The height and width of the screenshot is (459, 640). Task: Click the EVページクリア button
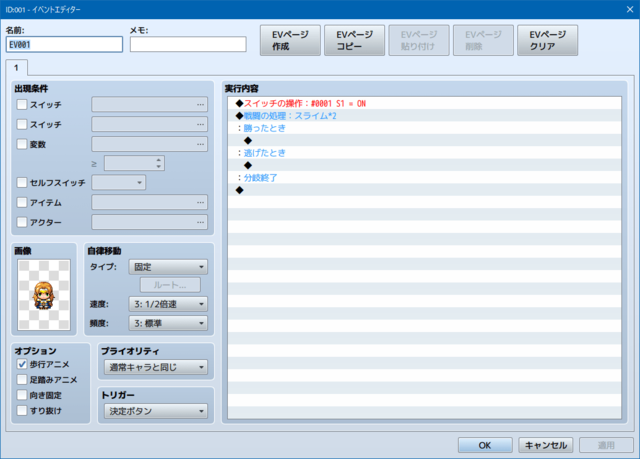tap(547, 40)
